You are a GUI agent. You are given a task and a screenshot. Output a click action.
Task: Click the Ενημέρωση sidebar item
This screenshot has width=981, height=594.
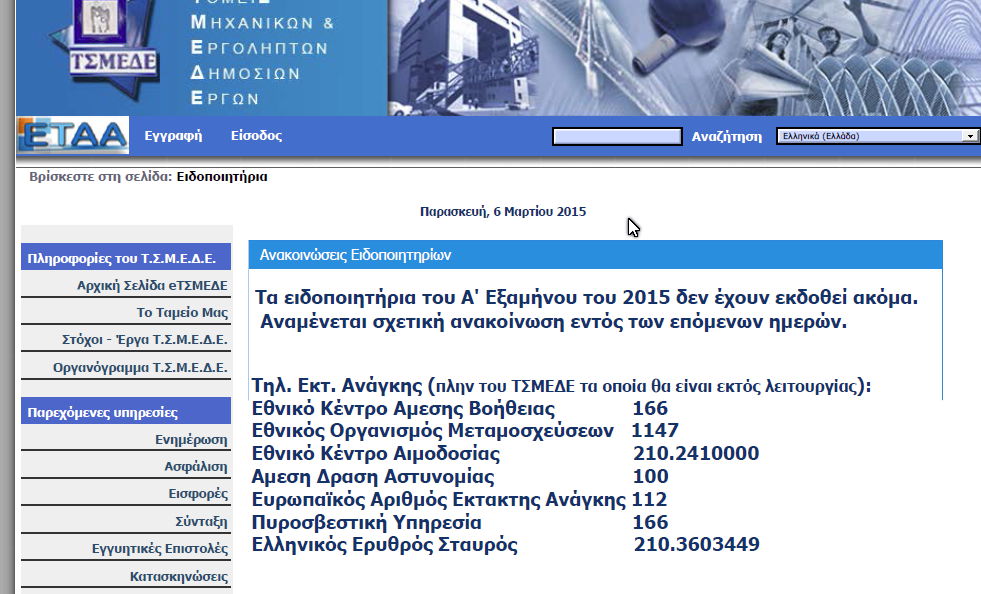coord(191,439)
